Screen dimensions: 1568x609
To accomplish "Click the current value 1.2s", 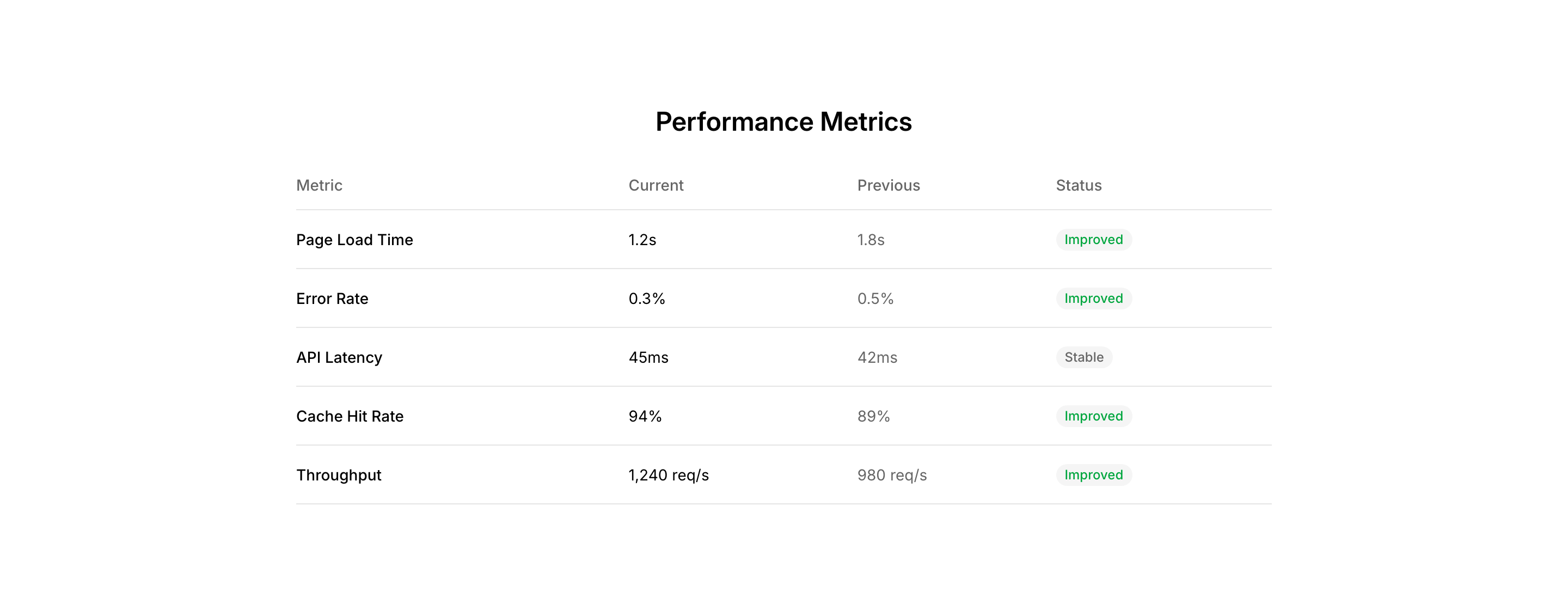I will pyautogui.click(x=642, y=240).
